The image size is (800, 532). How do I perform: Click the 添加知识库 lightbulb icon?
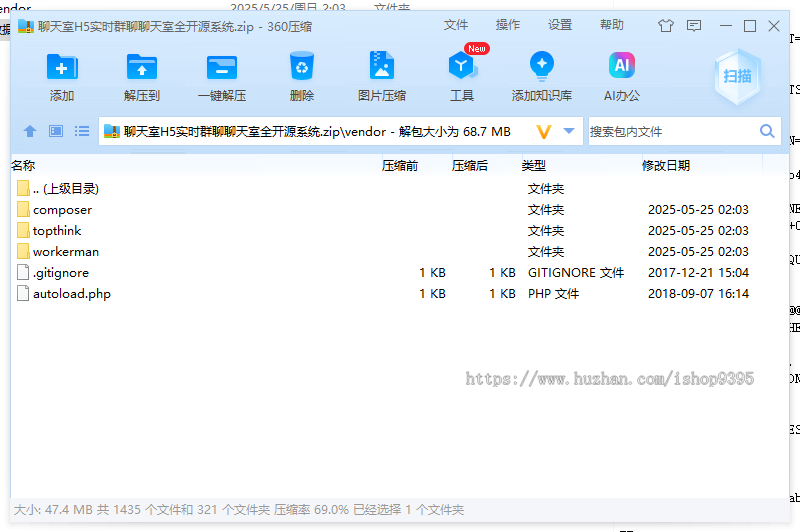point(542,66)
